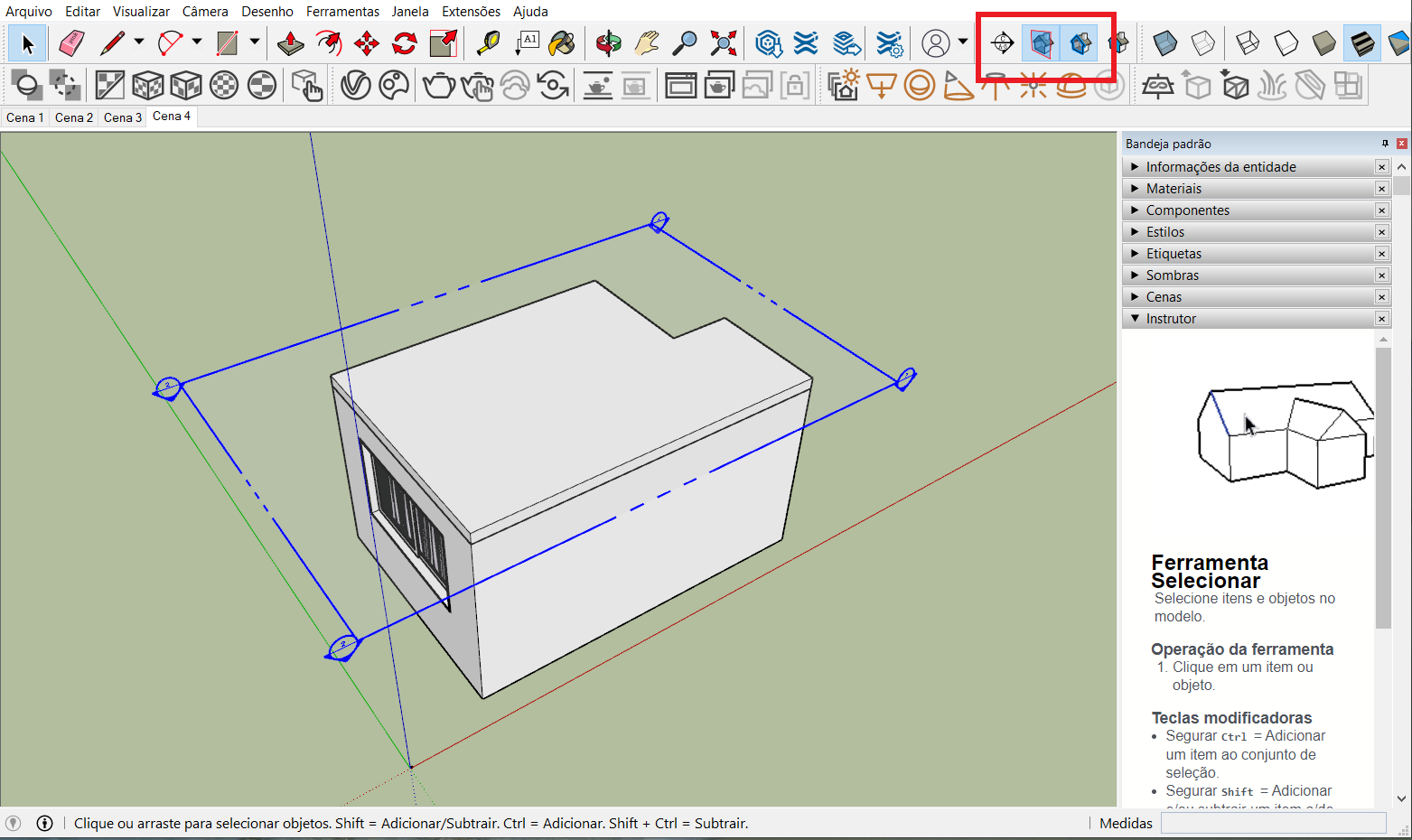Pin the Bandeja padrão tray
Screen dimensions: 1412x840
(1385, 144)
